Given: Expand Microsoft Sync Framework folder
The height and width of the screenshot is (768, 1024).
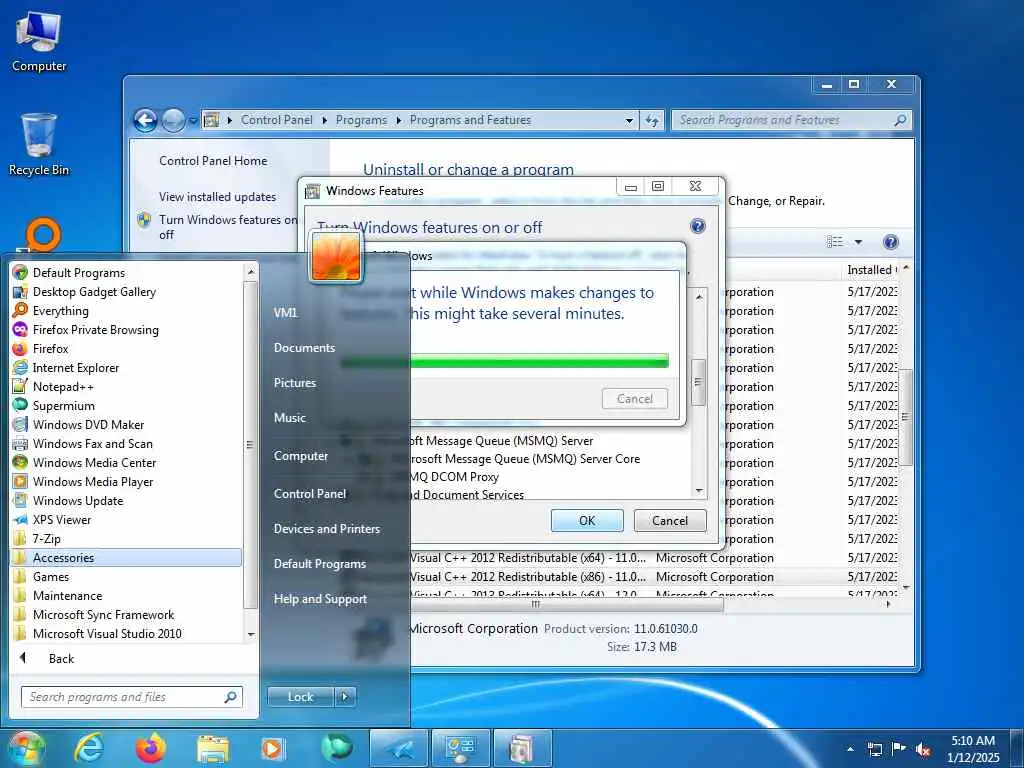Looking at the screenshot, I should [x=103, y=615].
